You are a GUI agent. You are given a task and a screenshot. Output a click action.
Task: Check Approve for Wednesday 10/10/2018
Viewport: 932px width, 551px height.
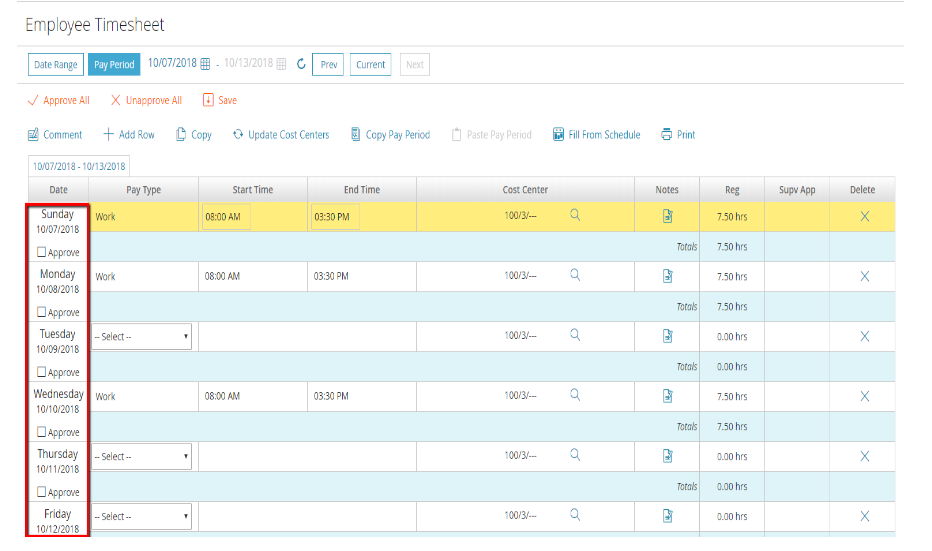click(x=42, y=432)
